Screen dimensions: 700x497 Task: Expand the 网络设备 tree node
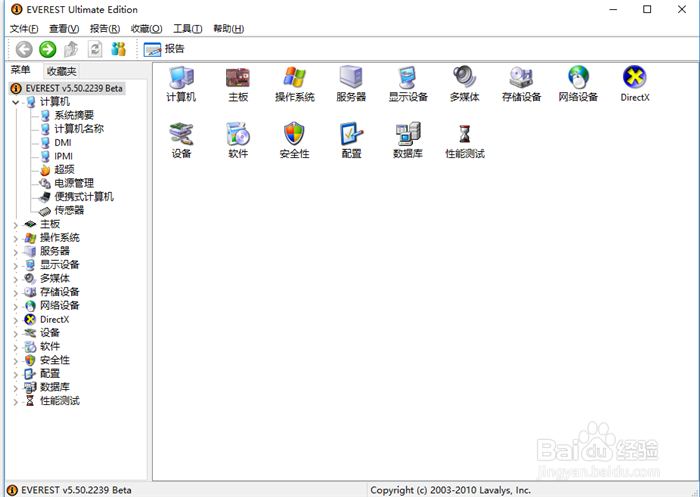[16, 306]
